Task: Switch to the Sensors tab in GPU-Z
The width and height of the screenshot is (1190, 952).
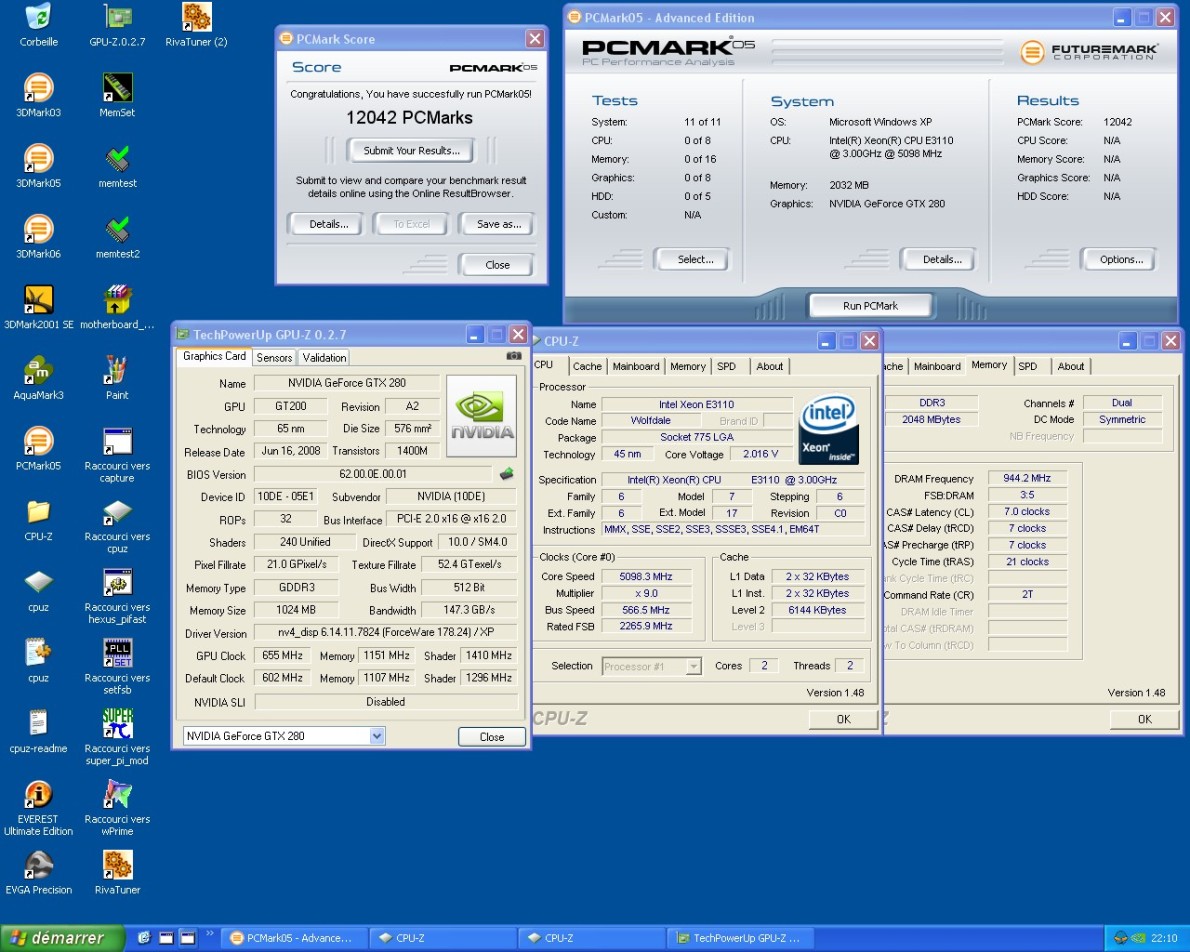Action: [274, 358]
